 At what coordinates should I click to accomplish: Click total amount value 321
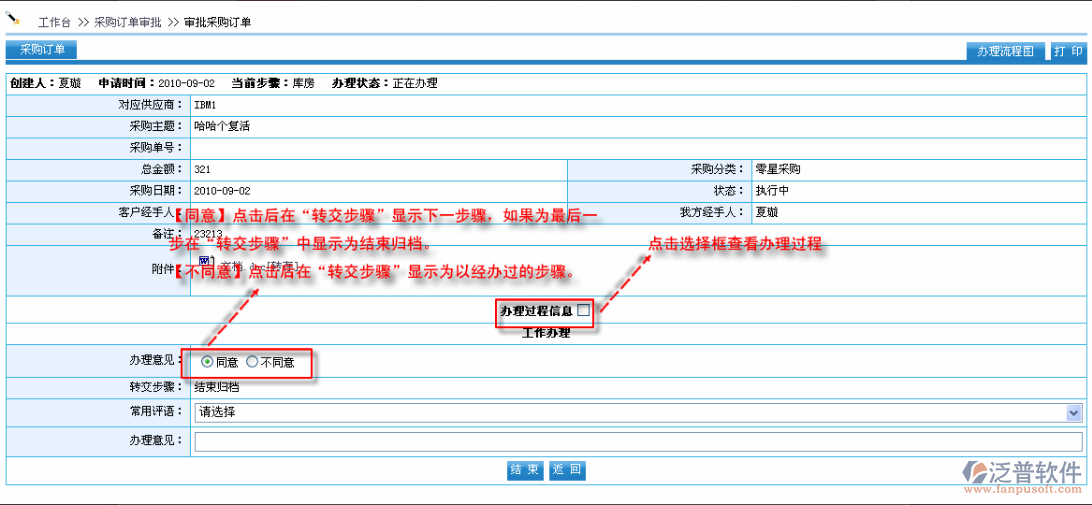pyautogui.click(x=203, y=169)
